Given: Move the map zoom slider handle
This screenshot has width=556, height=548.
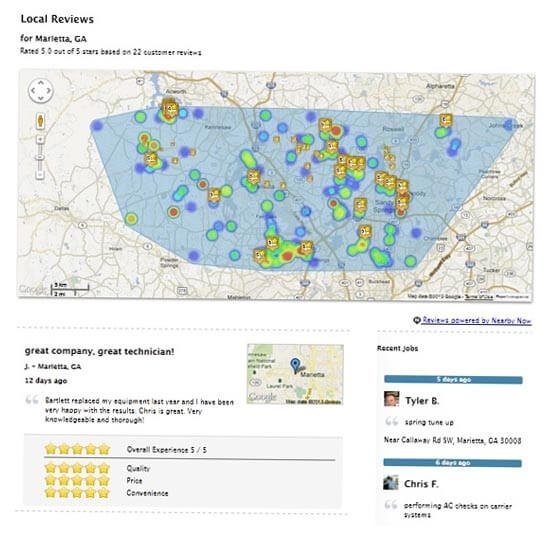Looking at the screenshot, I should [40, 156].
